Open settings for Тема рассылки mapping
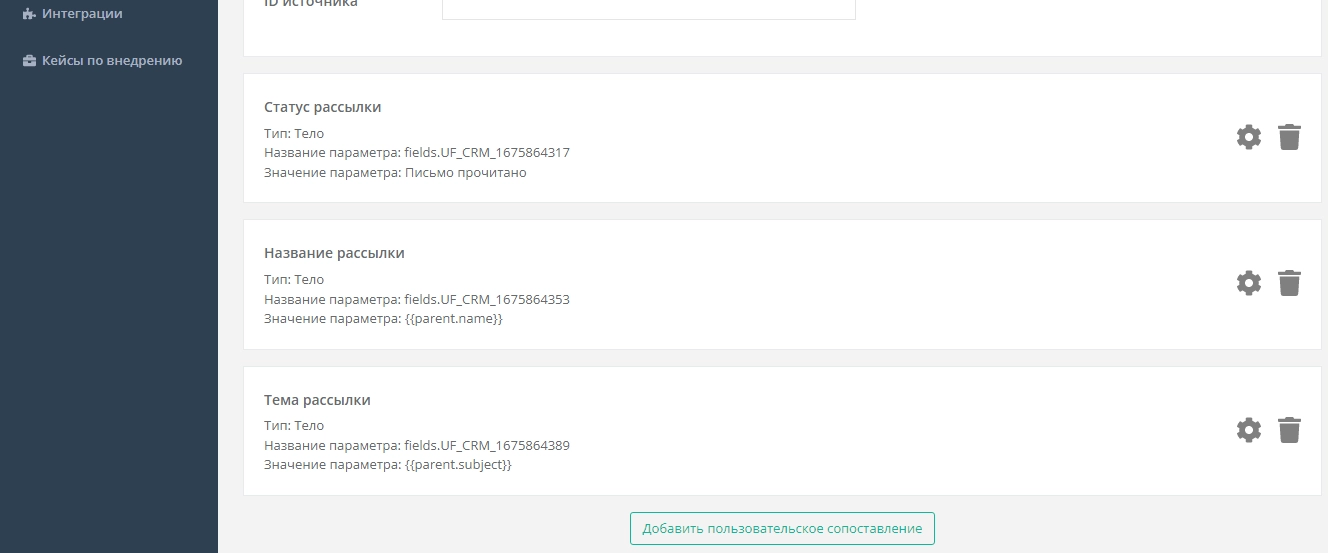This screenshot has width=1328, height=553. point(1249,430)
